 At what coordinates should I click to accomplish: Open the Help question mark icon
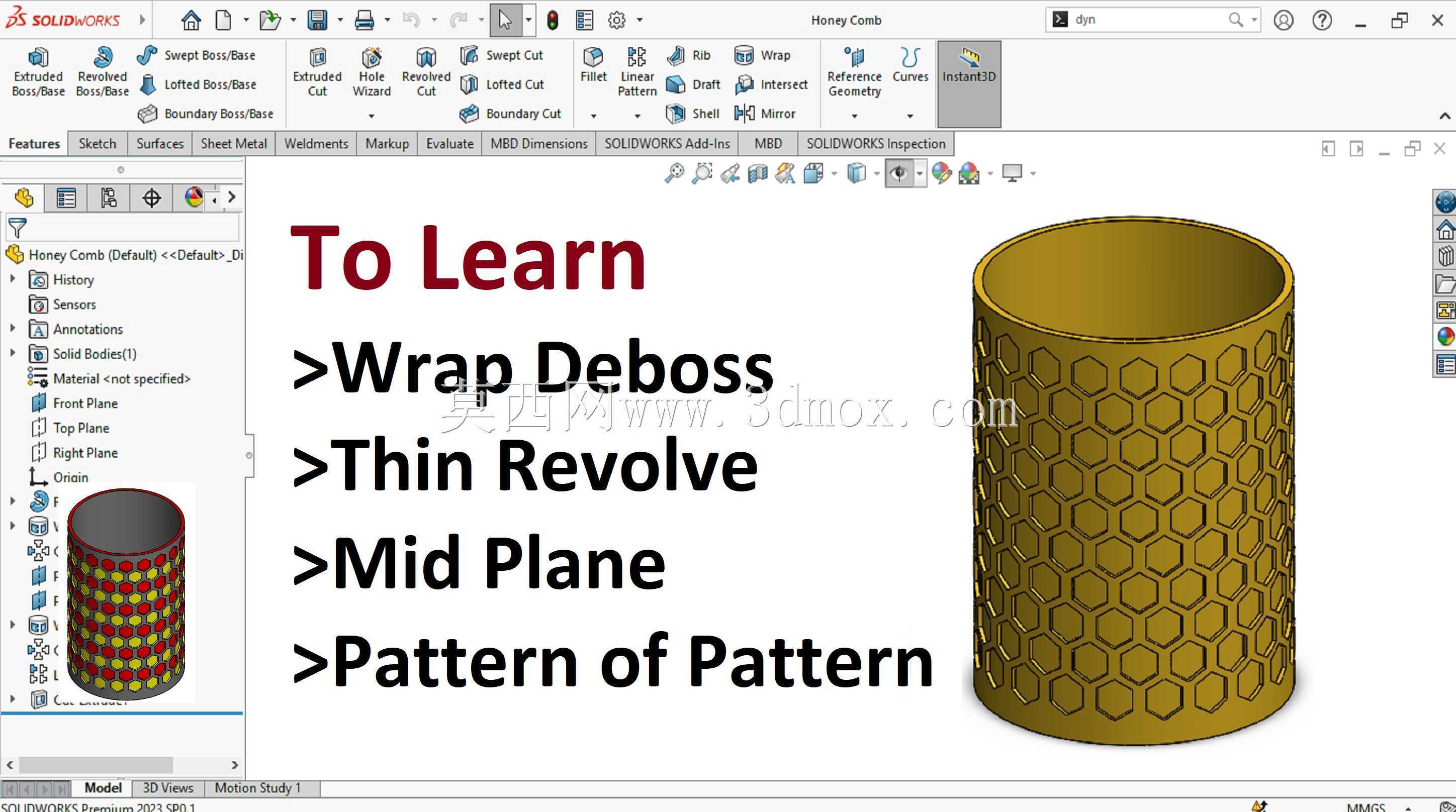1322,20
